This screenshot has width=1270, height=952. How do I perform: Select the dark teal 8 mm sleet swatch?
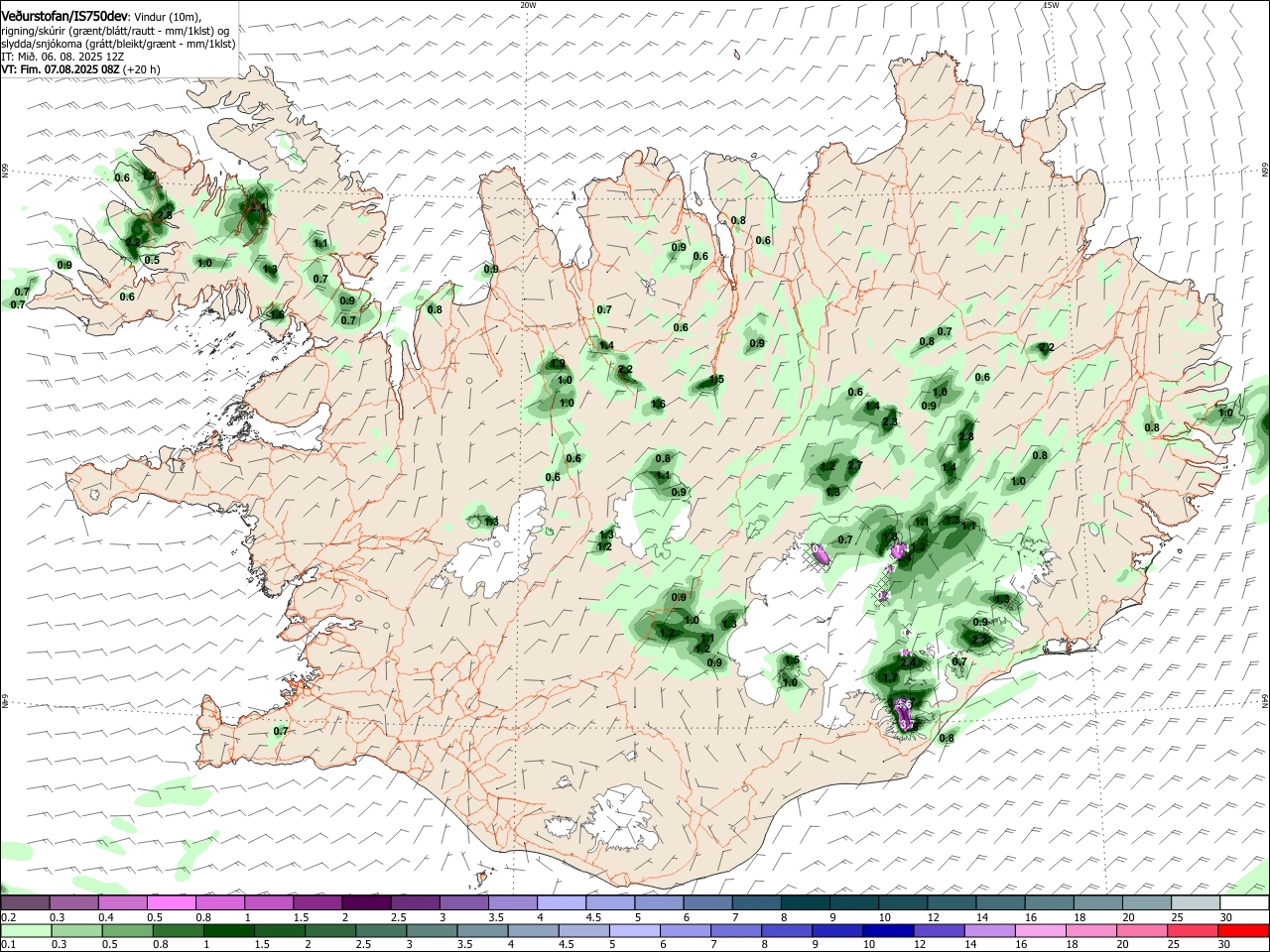[805, 903]
